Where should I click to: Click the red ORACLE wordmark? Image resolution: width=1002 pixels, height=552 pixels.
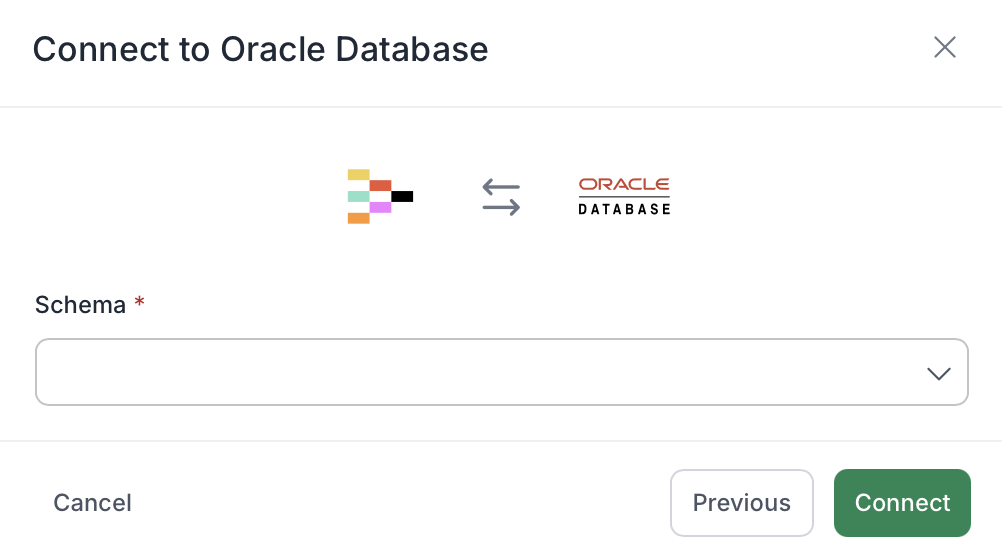[x=624, y=185]
